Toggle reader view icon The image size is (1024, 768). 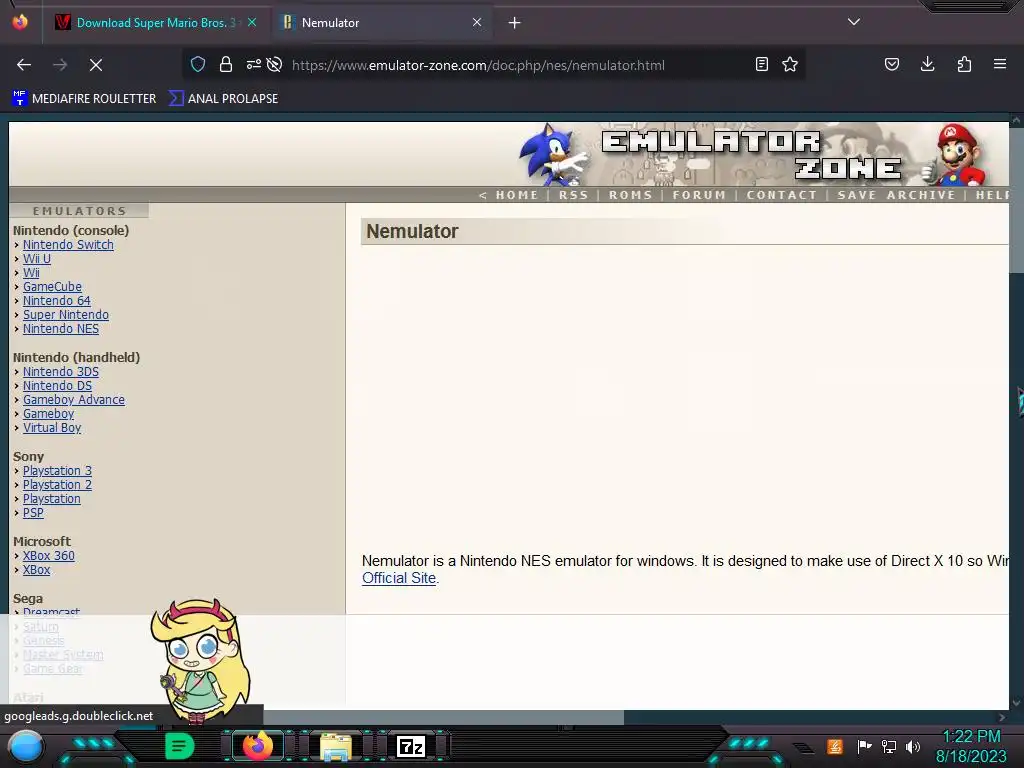coord(761,64)
